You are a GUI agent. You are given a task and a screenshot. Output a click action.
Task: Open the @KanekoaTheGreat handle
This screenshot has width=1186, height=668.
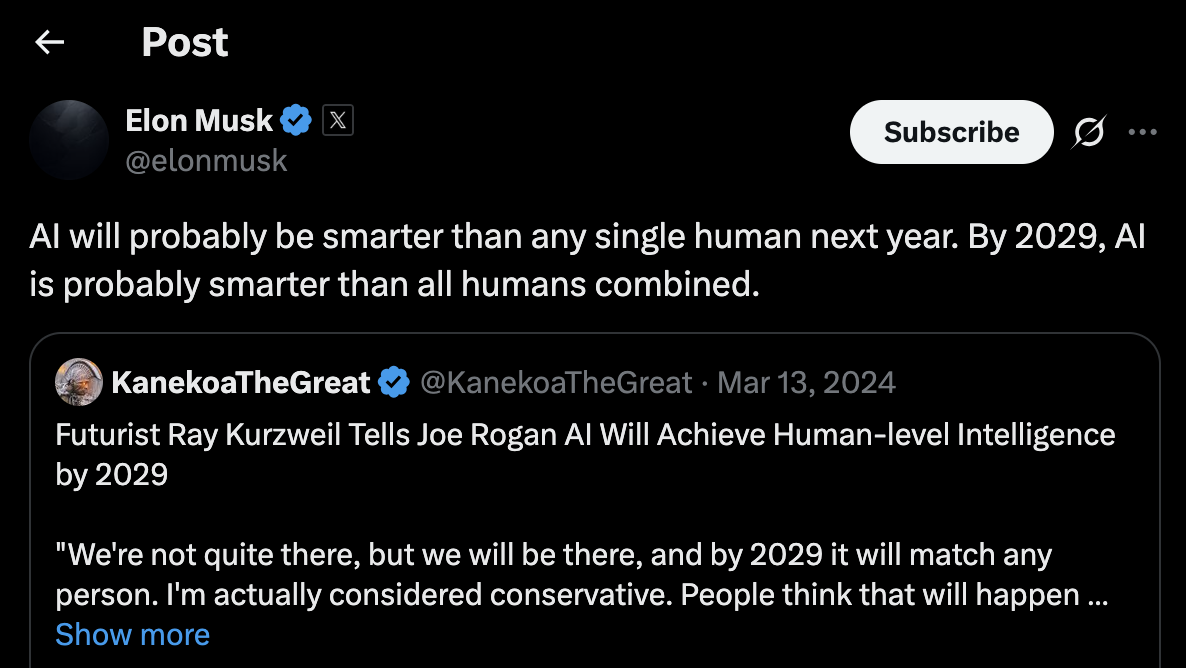[x=556, y=383]
